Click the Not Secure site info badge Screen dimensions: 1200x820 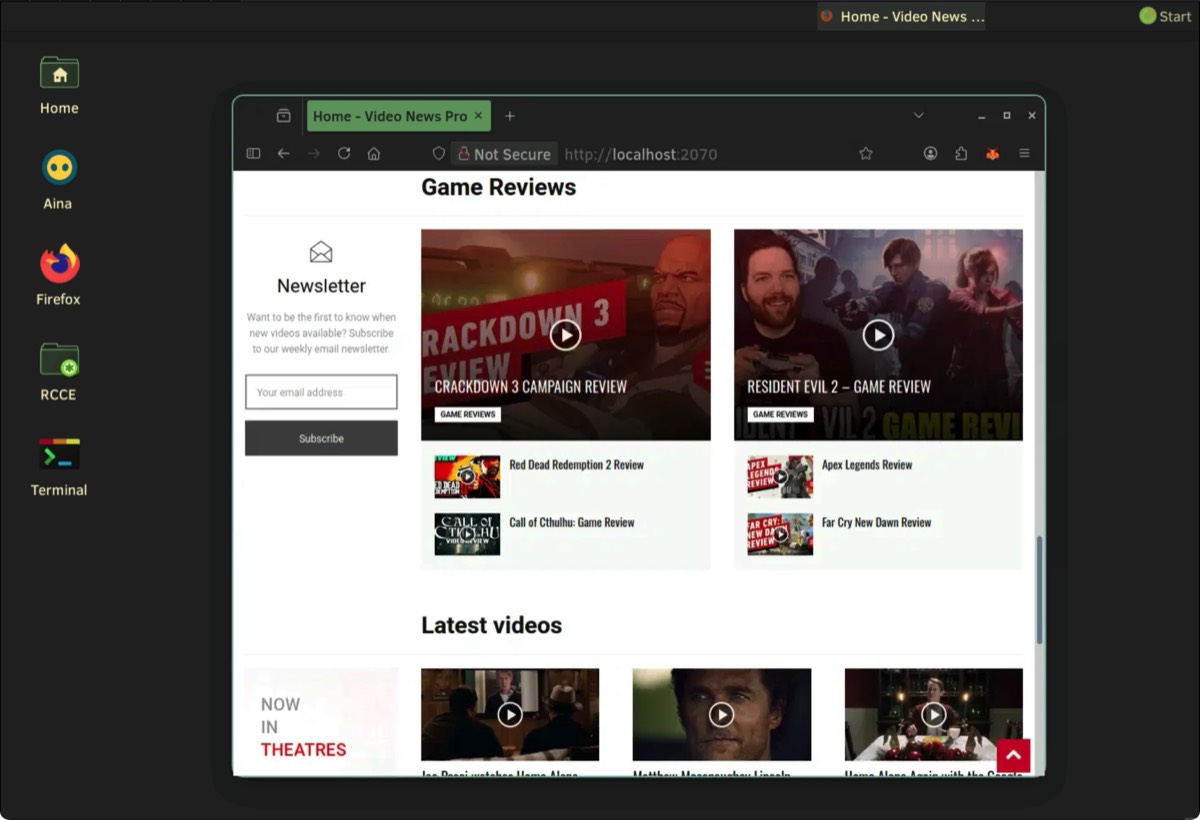coord(504,154)
